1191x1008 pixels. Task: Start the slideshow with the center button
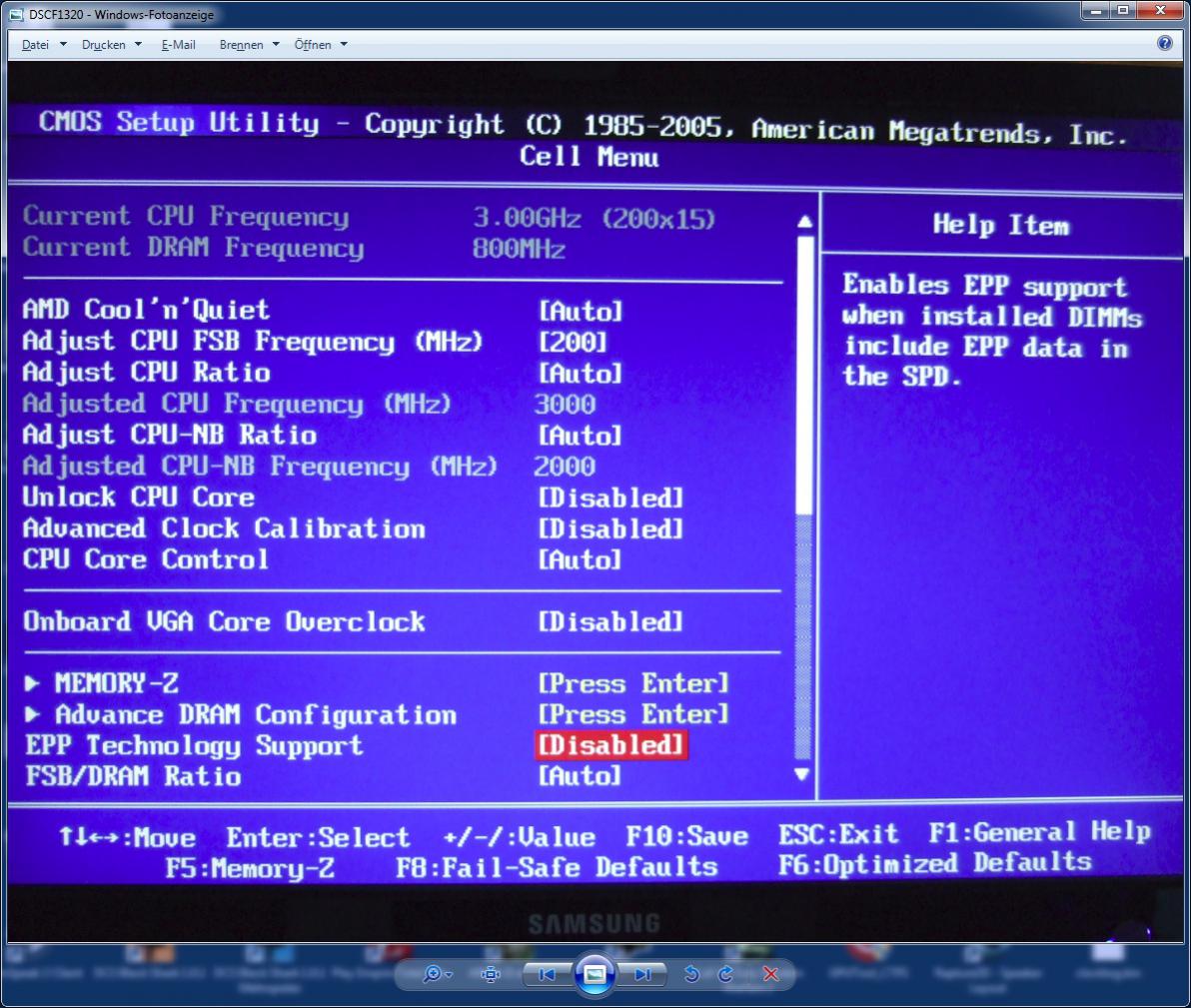tap(595, 974)
